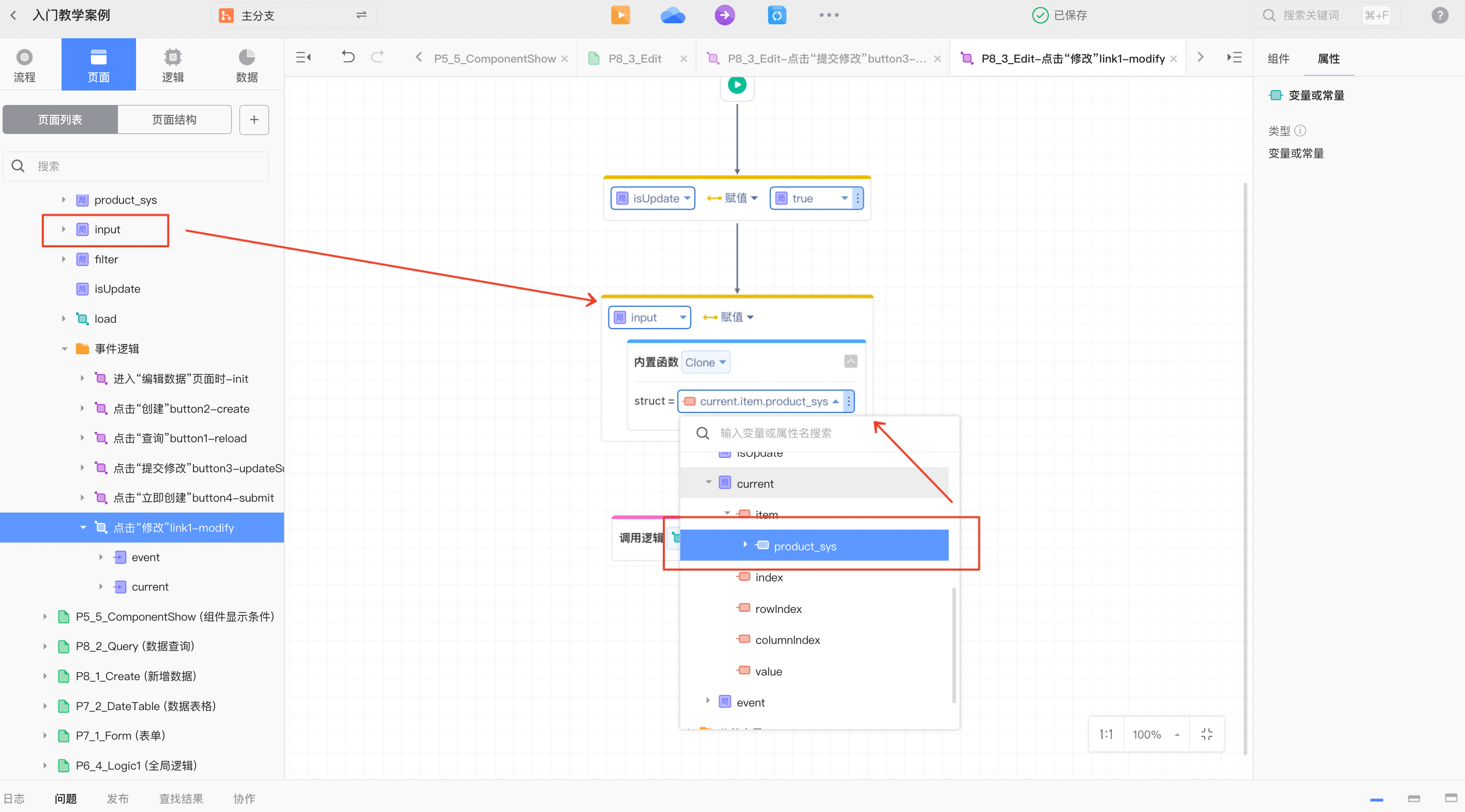Close the P8_3_Edit-点击"修改"link1-modify tab
Screen dimensions: 1465x812
[1174, 58]
